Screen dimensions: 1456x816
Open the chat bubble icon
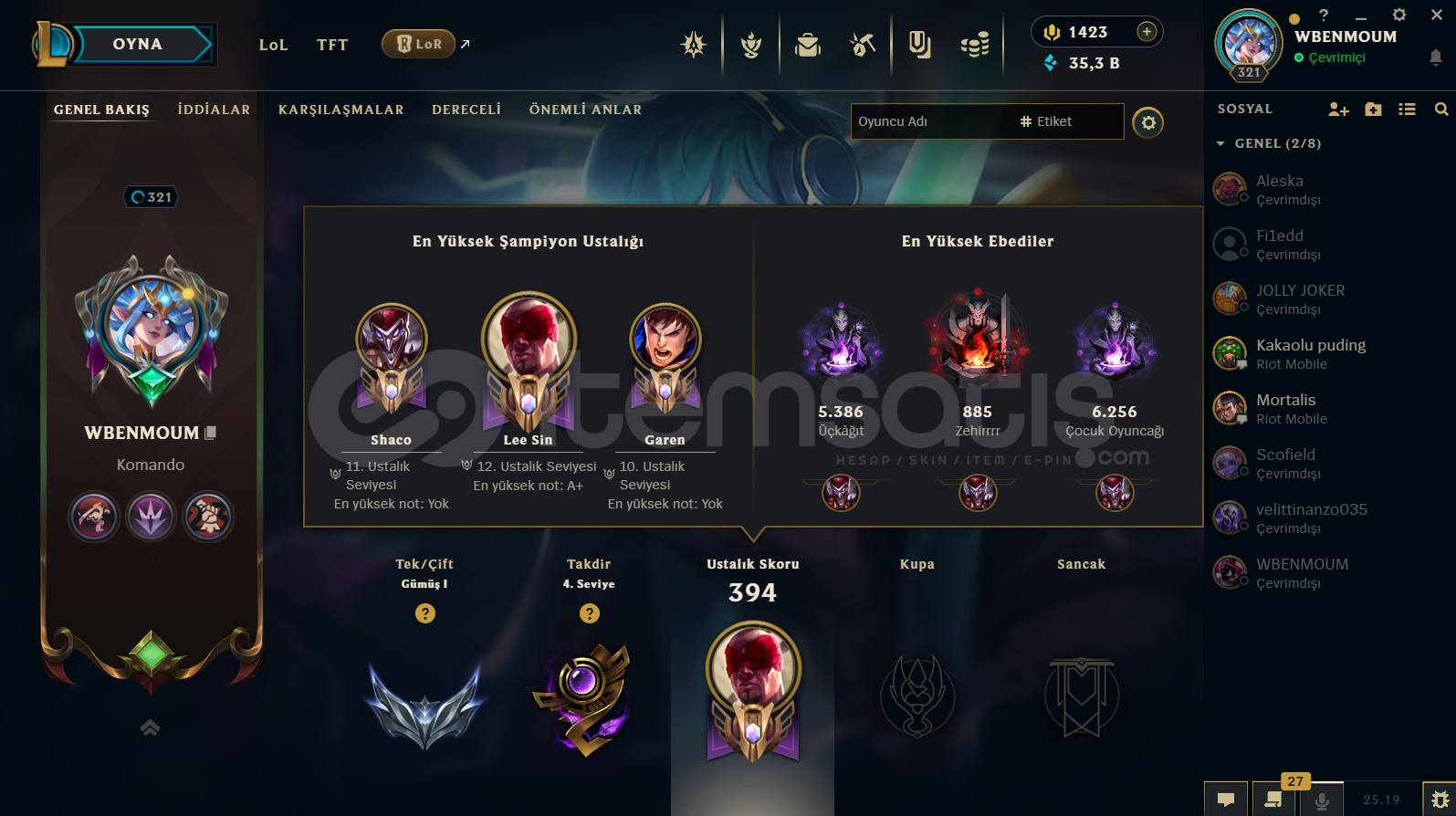coord(1226,800)
